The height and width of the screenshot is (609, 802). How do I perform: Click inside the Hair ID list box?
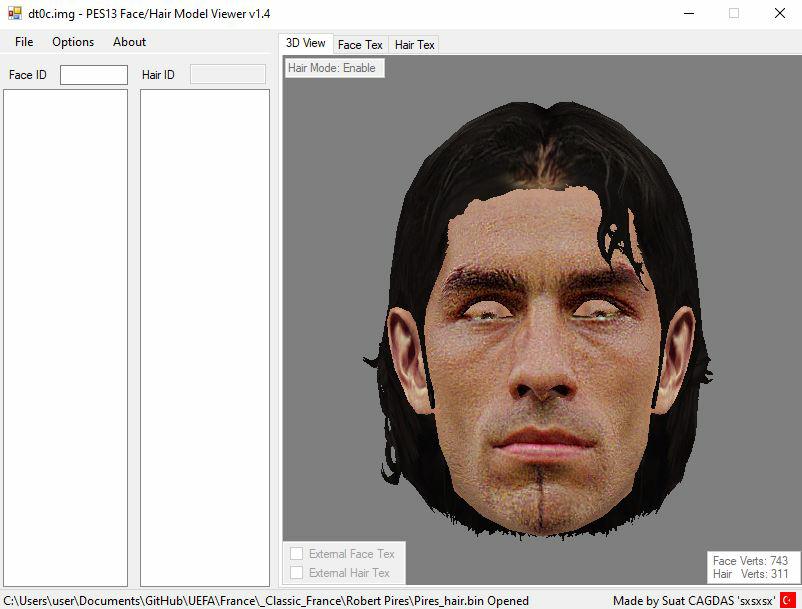coord(205,337)
